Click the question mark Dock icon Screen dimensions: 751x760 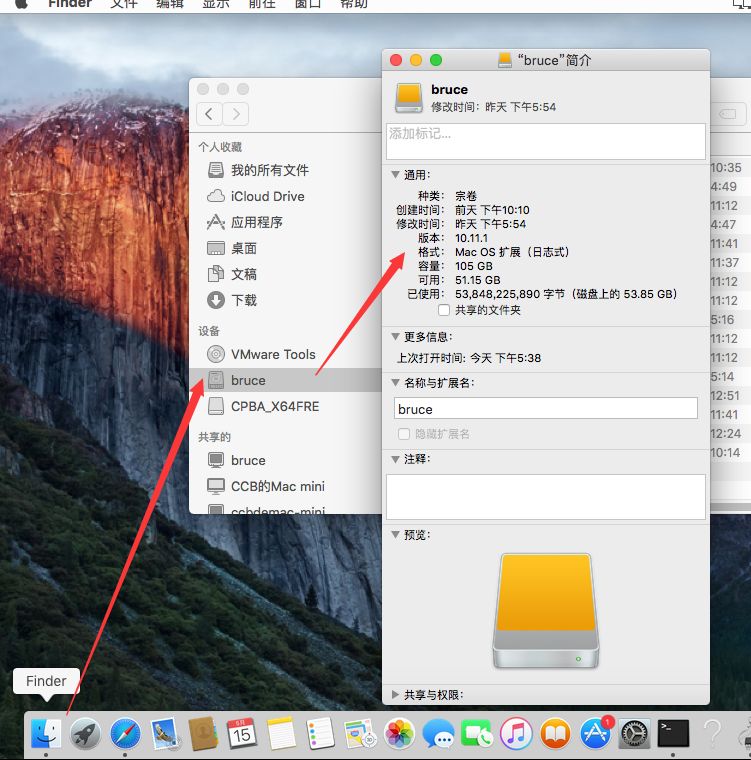coord(712,733)
